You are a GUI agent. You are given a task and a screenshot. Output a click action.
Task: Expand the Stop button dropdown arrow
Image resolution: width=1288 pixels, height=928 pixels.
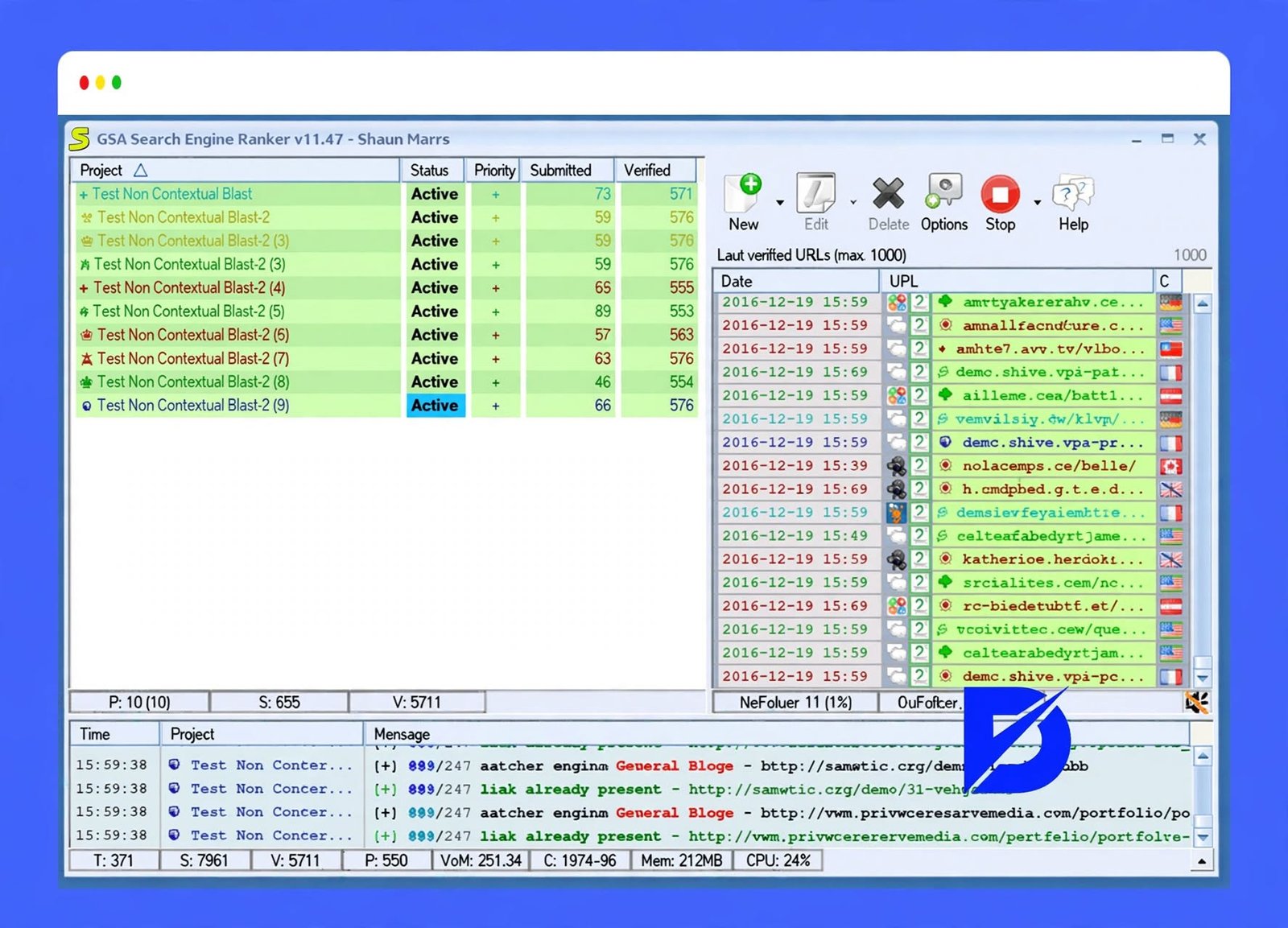click(x=1037, y=202)
